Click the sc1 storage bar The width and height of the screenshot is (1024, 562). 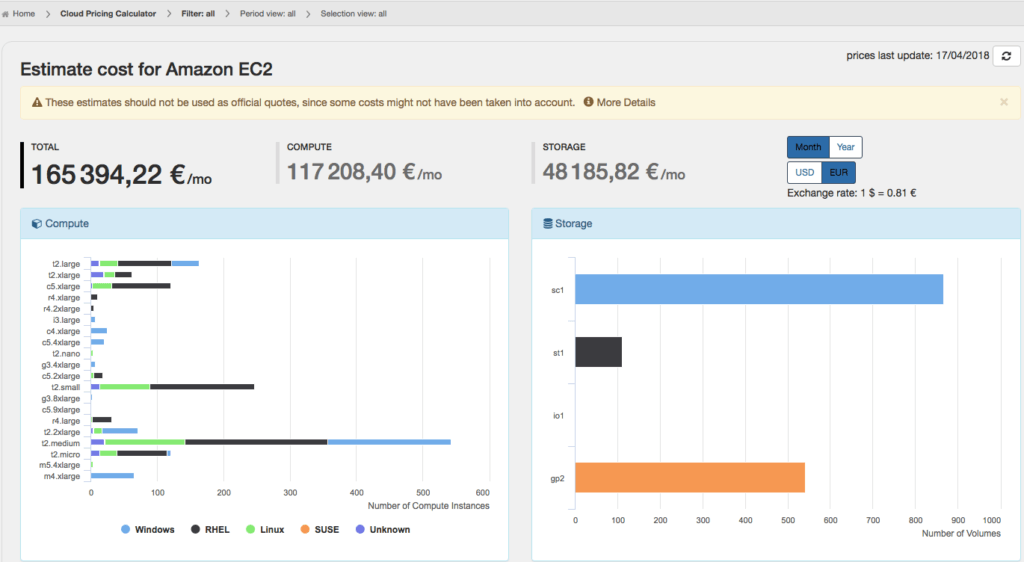tap(759, 289)
